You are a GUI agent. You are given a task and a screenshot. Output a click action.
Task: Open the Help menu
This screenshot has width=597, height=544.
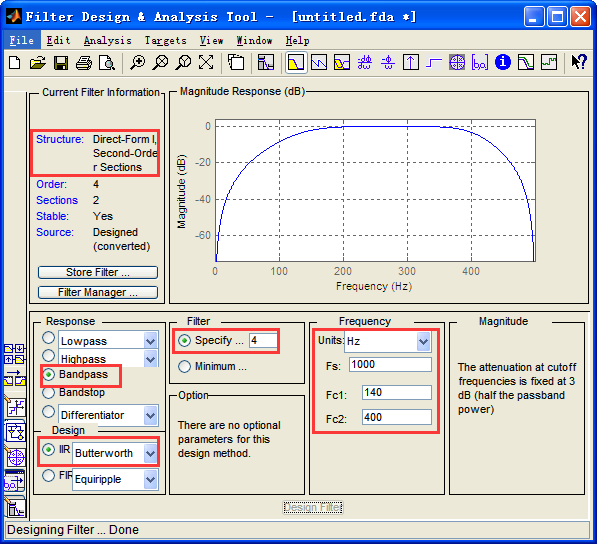tap(297, 40)
